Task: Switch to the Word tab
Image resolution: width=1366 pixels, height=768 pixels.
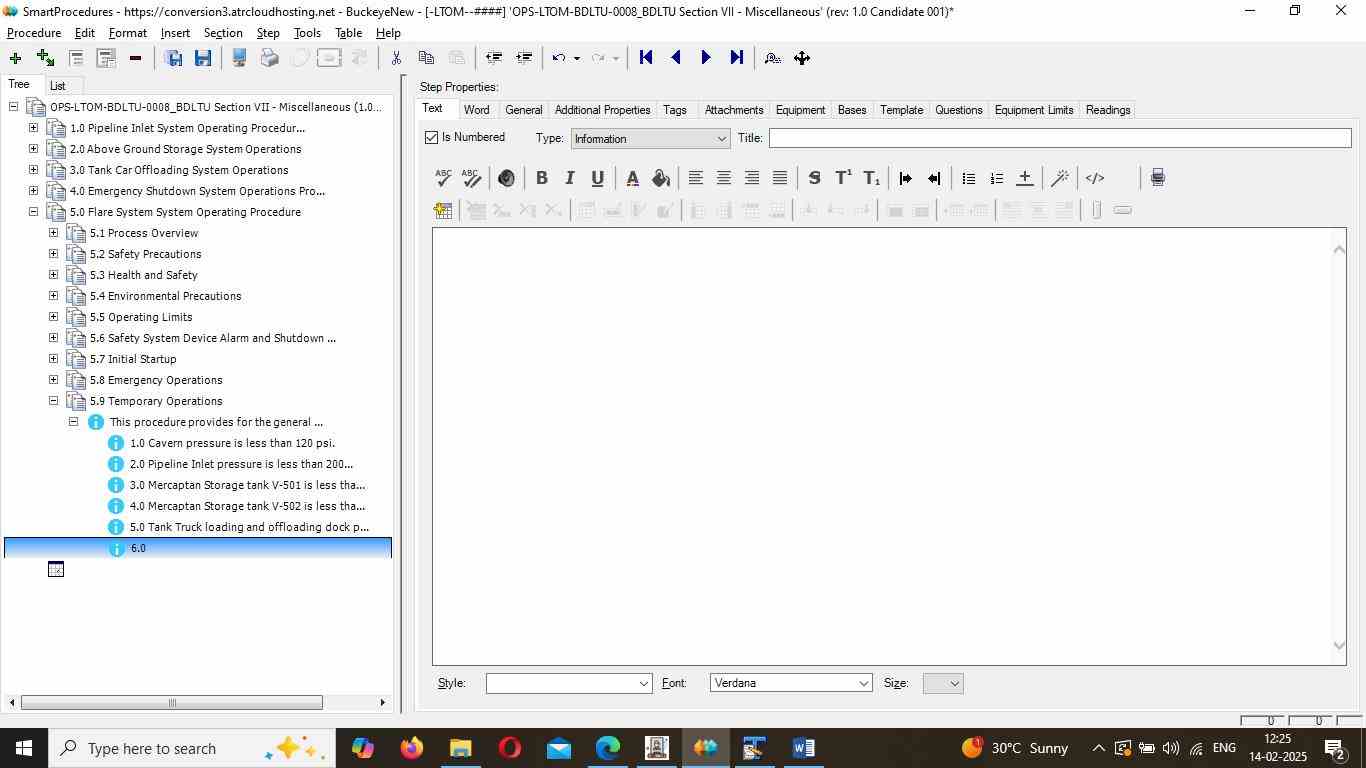Action: click(476, 110)
